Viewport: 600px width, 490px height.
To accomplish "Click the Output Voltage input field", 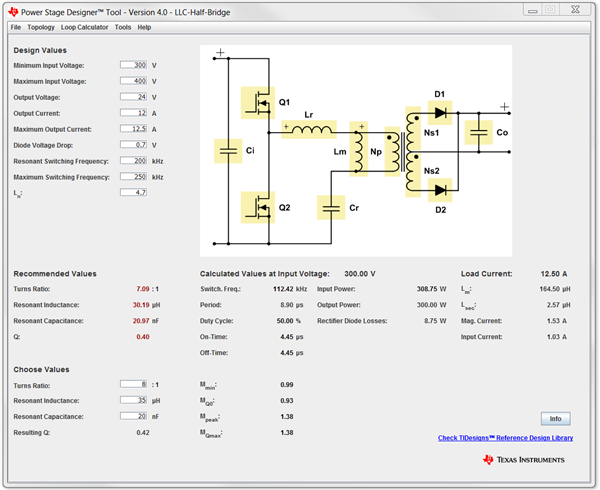I will click(x=134, y=97).
